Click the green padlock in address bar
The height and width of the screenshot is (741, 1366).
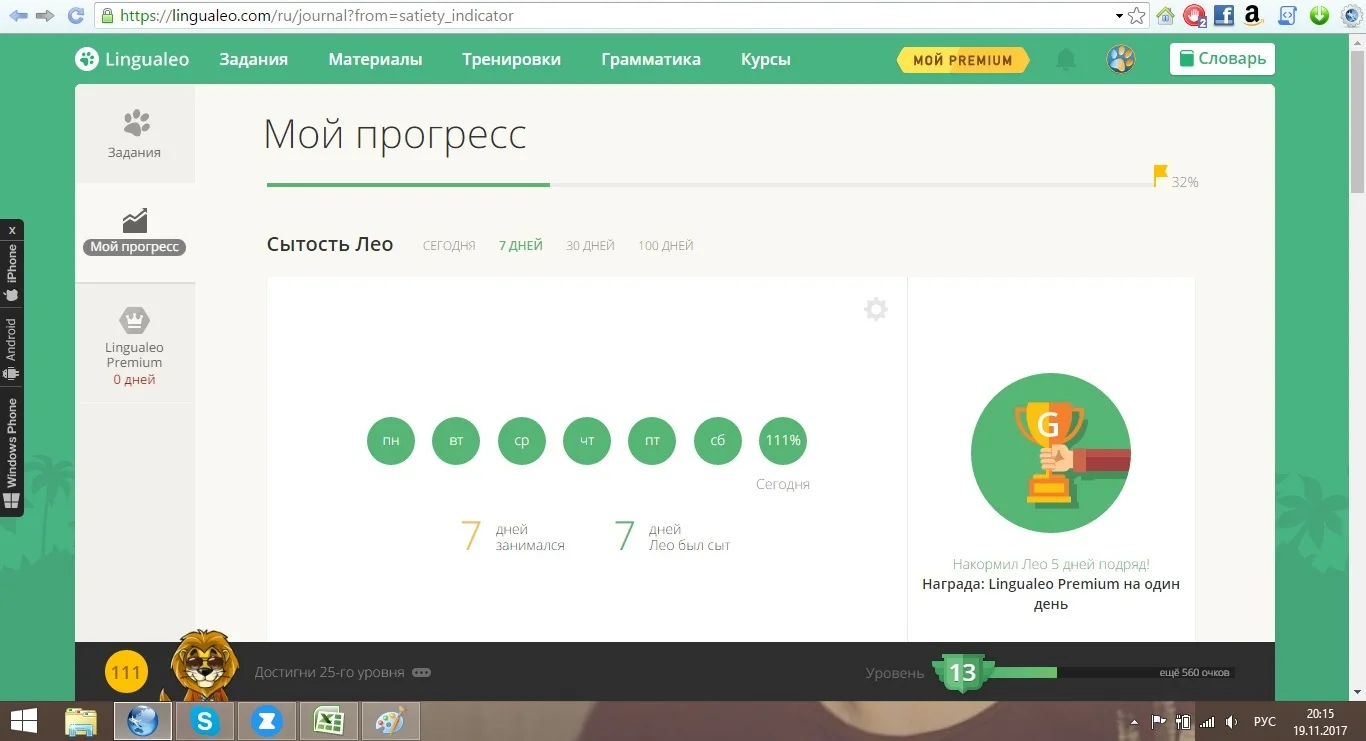coord(107,16)
